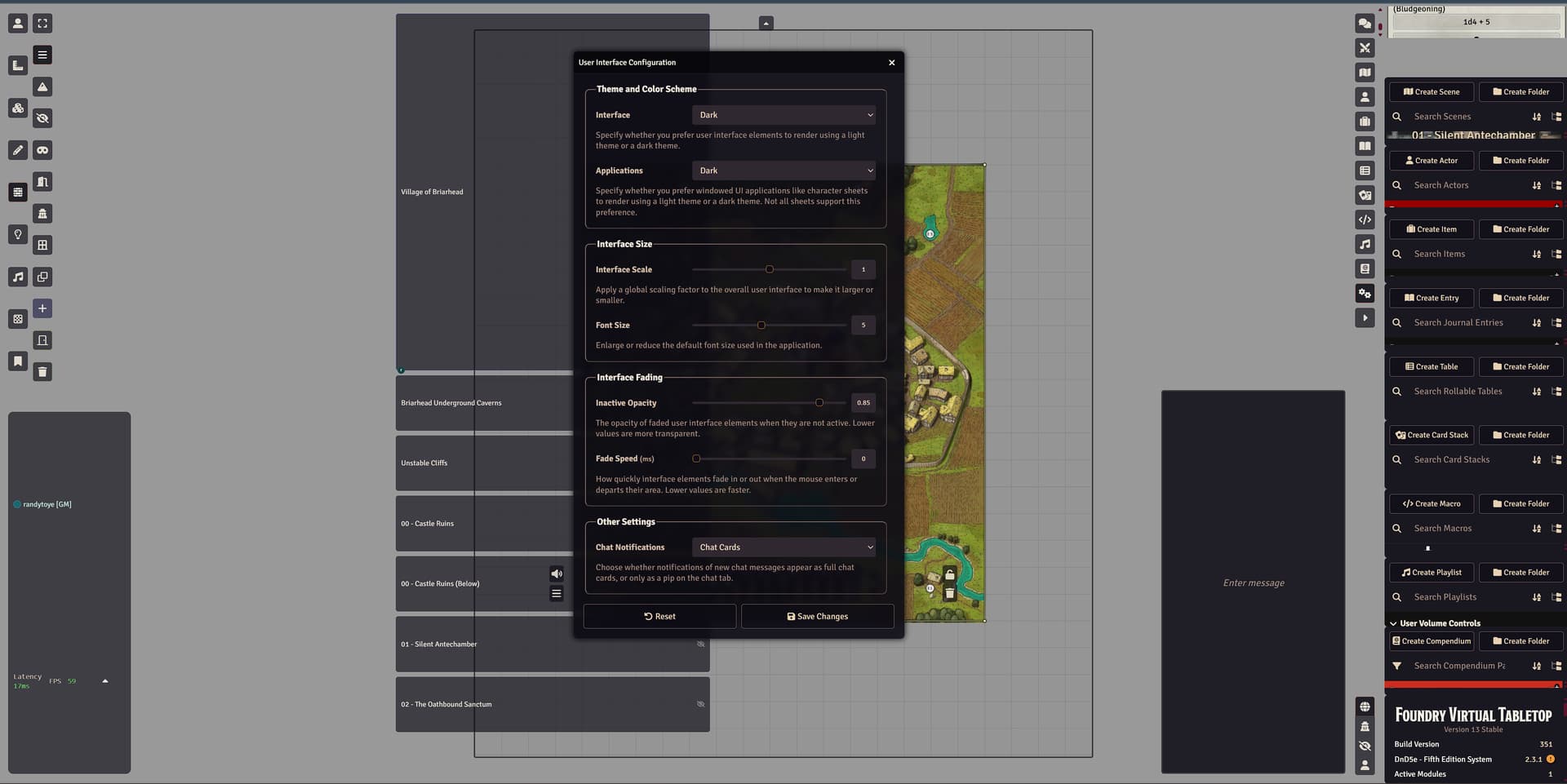Collapse the User Volume Controls section
Image resolution: width=1567 pixels, height=784 pixels.
coord(1393,623)
